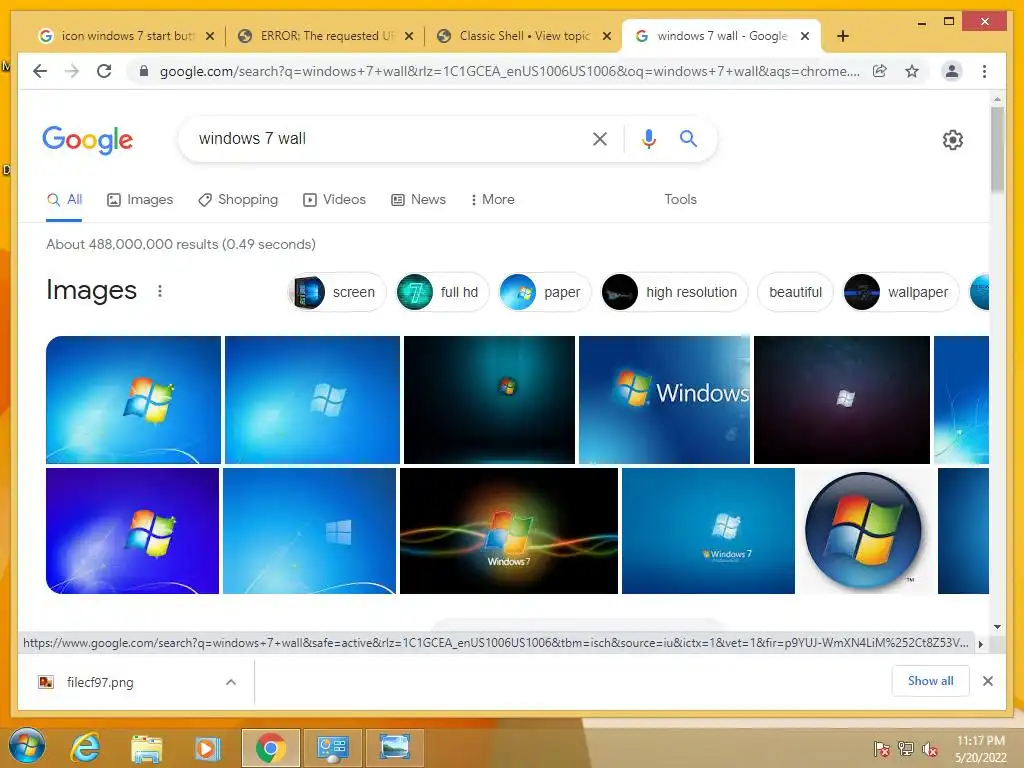1024x768 pixels.
Task: Bookmark this page with the star
Action: pos(912,71)
